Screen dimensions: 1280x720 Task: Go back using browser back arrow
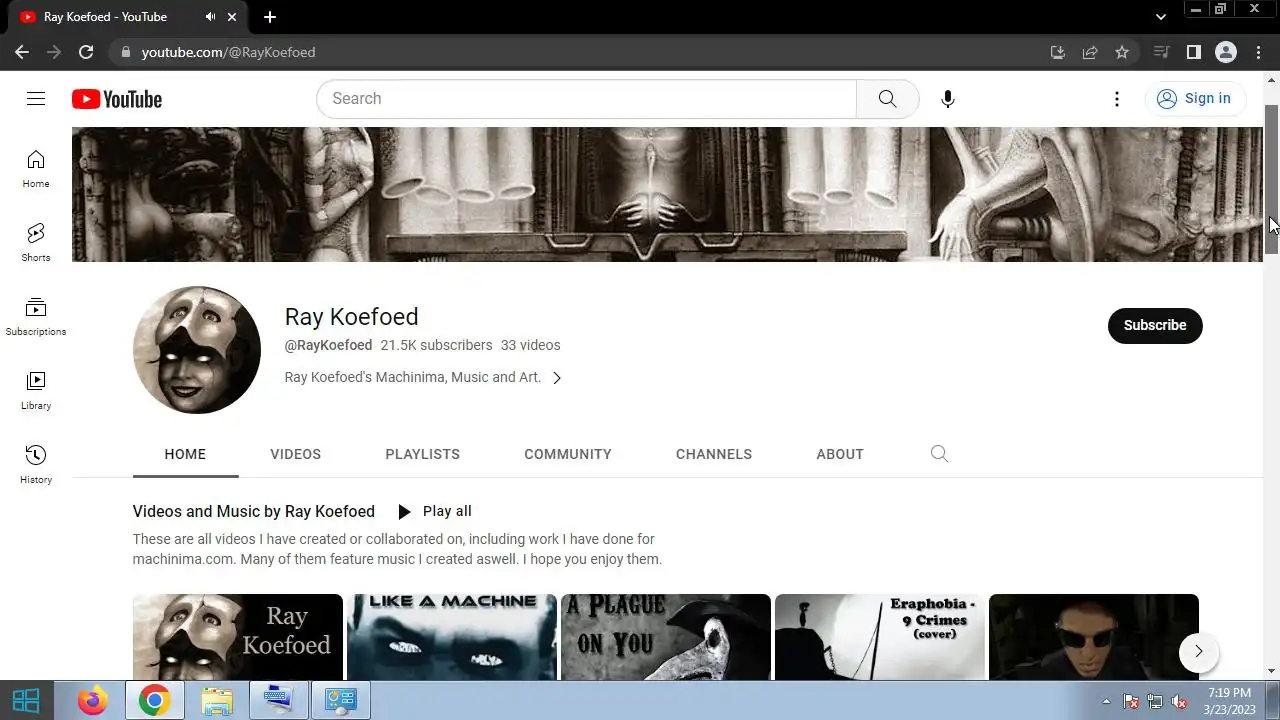(x=22, y=52)
